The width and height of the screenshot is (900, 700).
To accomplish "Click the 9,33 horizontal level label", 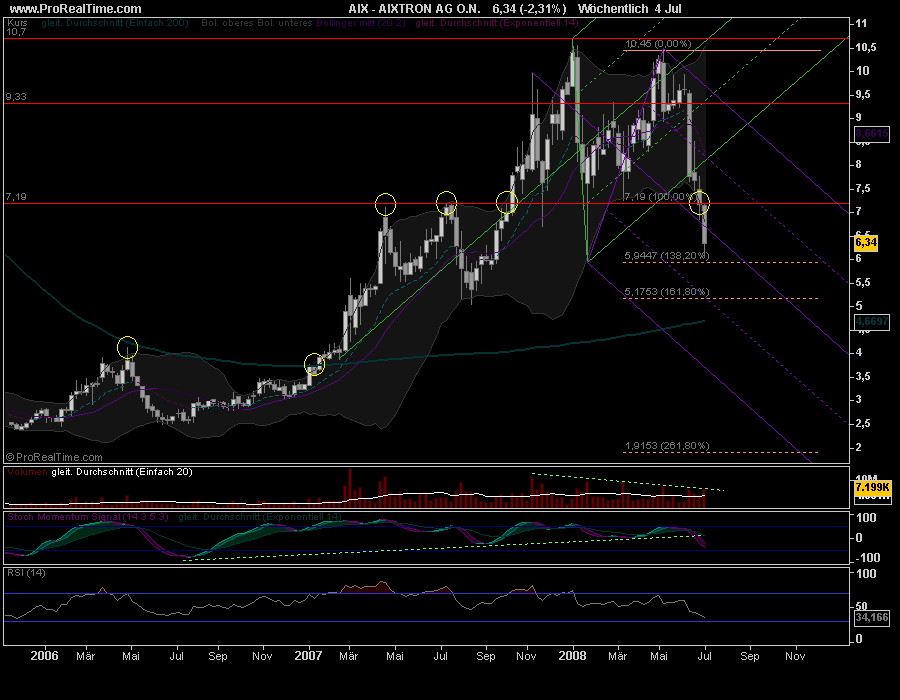I will click(x=16, y=96).
